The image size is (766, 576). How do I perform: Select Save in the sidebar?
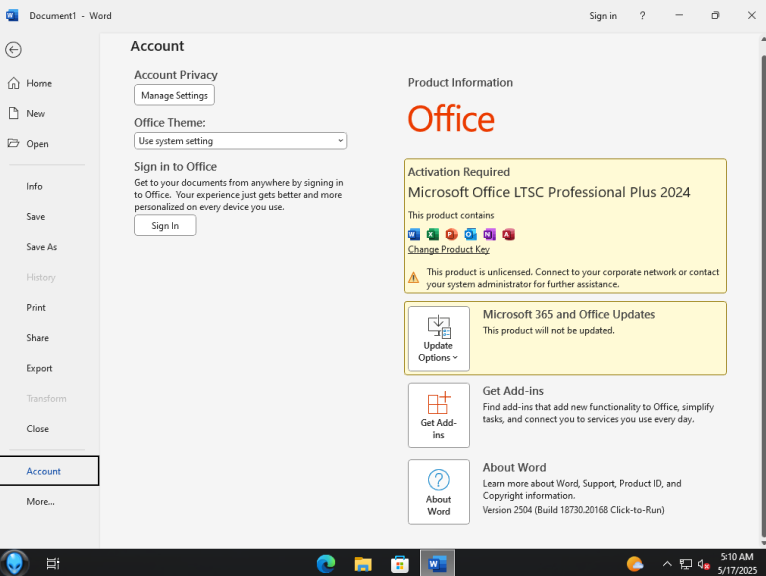pos(36,216)
